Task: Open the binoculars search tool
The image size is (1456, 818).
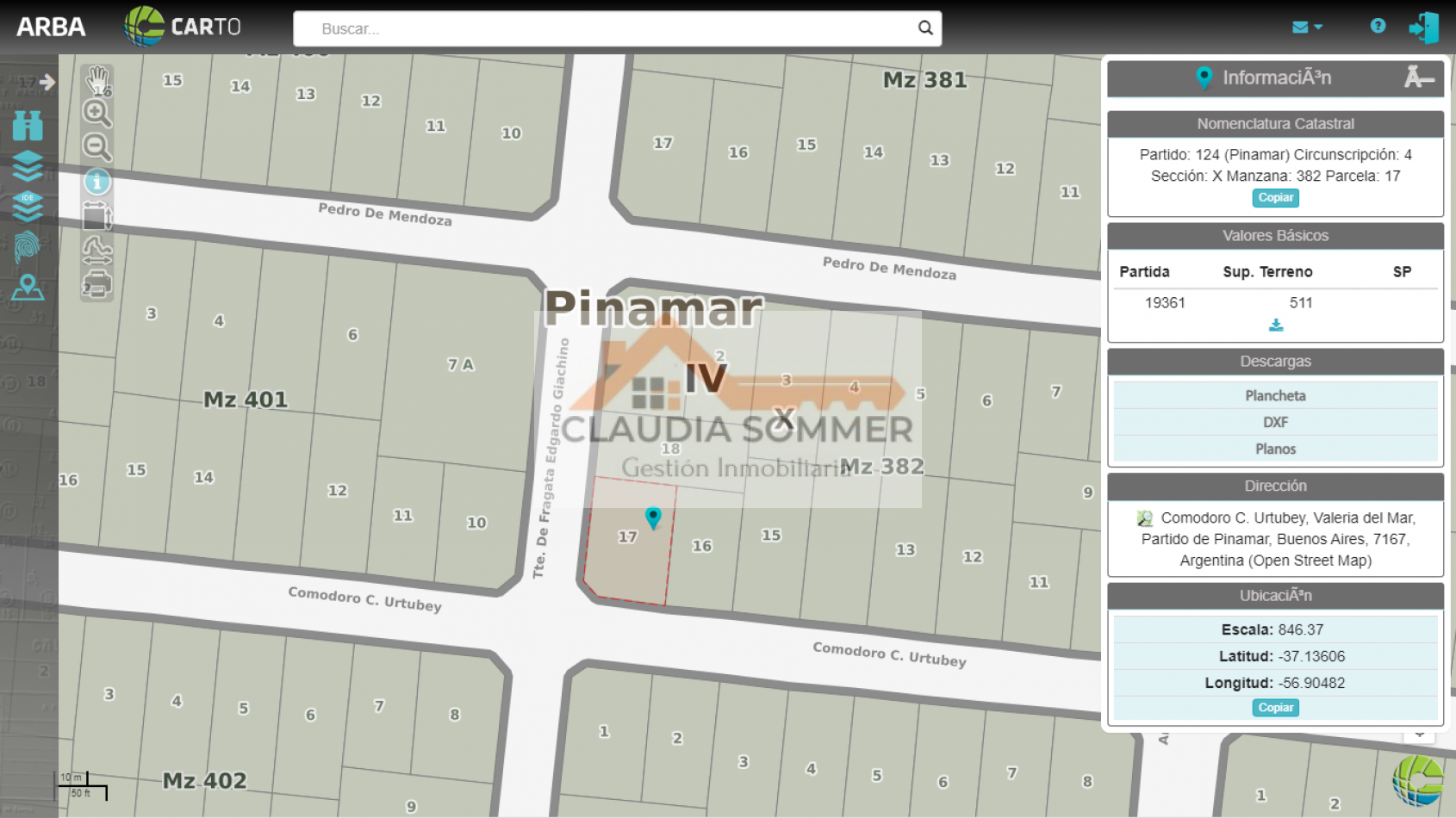Action: click(x=28, y=126)
